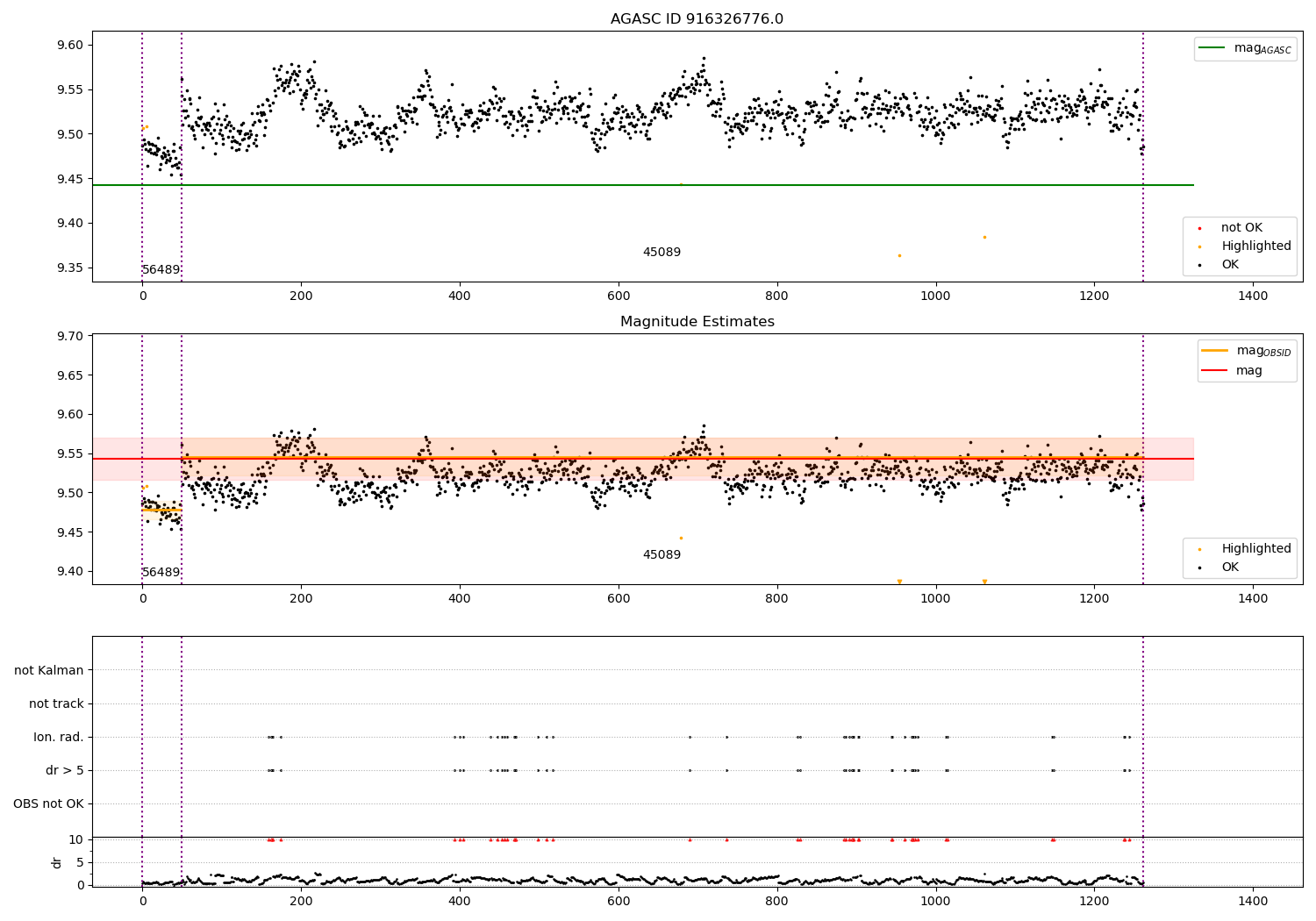
Task: Select the mag AGASC legend label
Action: pyautogui.click(x=1262, y=48)
